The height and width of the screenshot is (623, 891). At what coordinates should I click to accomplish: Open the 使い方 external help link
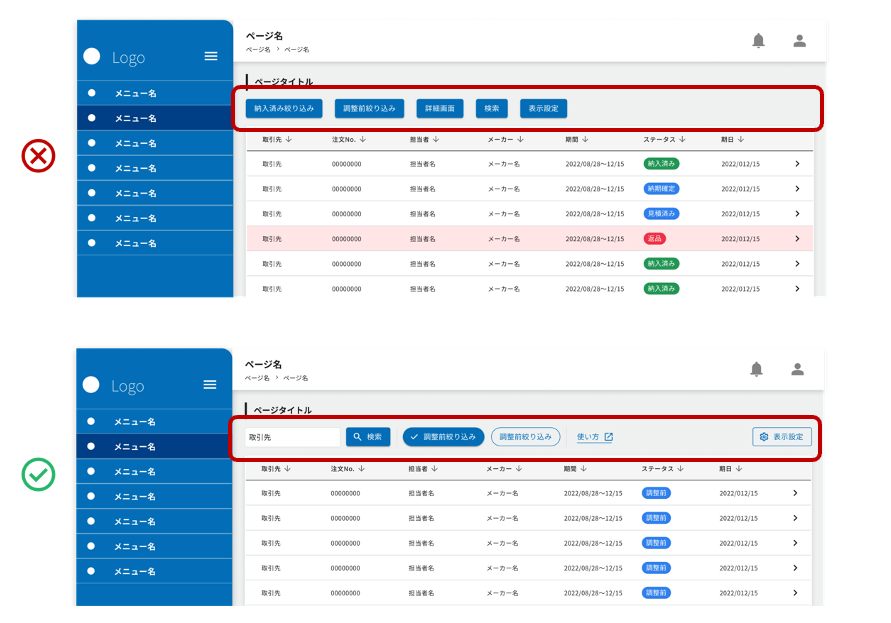(595, 437)
